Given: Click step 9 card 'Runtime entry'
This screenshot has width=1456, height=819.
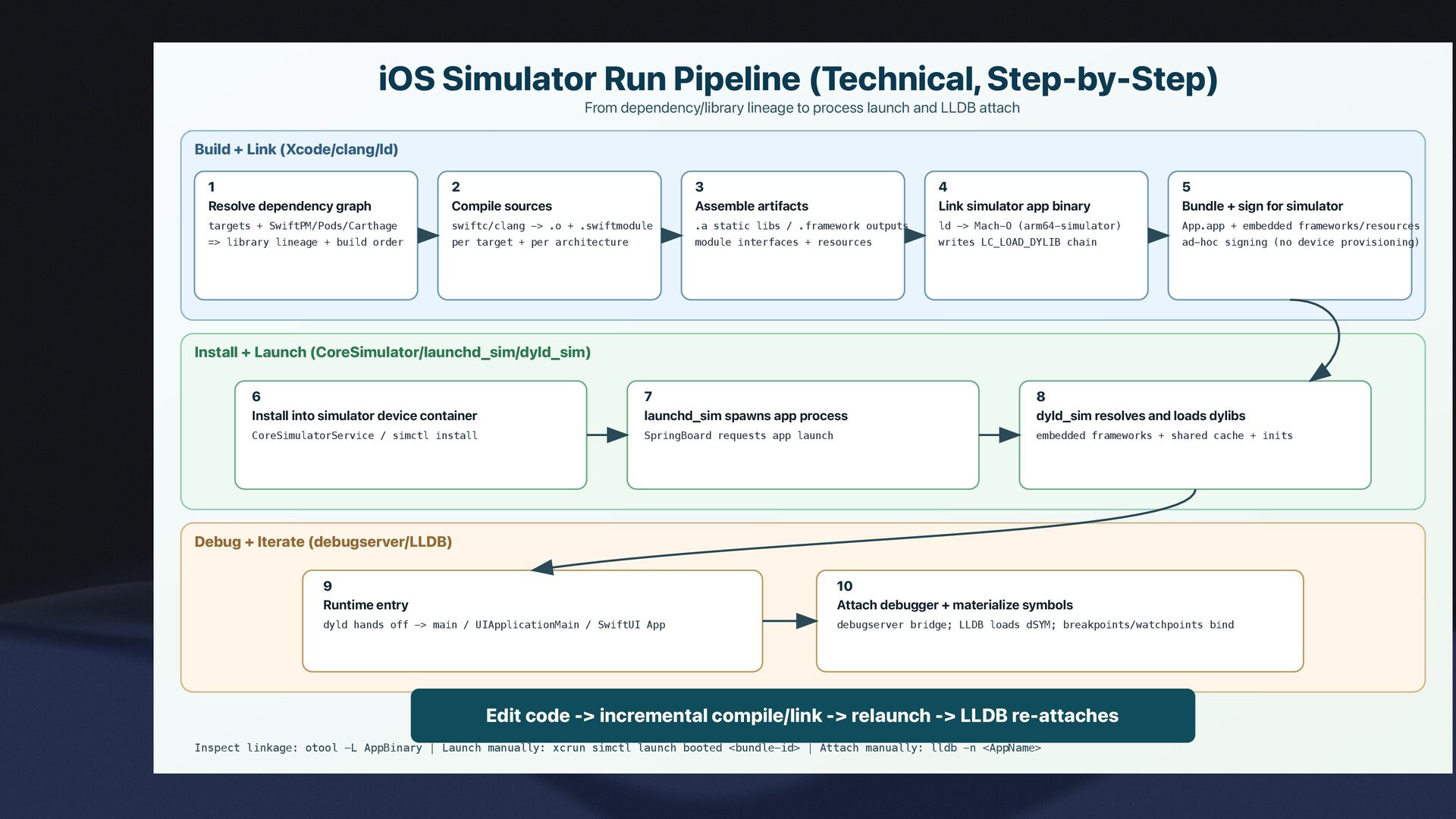Looking at the screenshot, I should (532, 620).
